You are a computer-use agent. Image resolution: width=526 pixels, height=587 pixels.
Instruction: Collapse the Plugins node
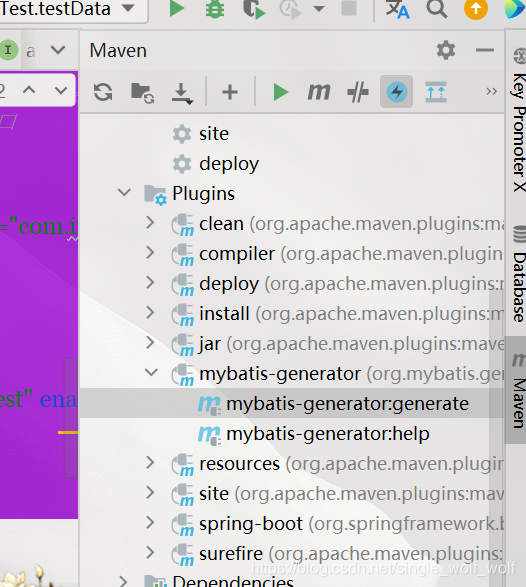pos(124,193)
